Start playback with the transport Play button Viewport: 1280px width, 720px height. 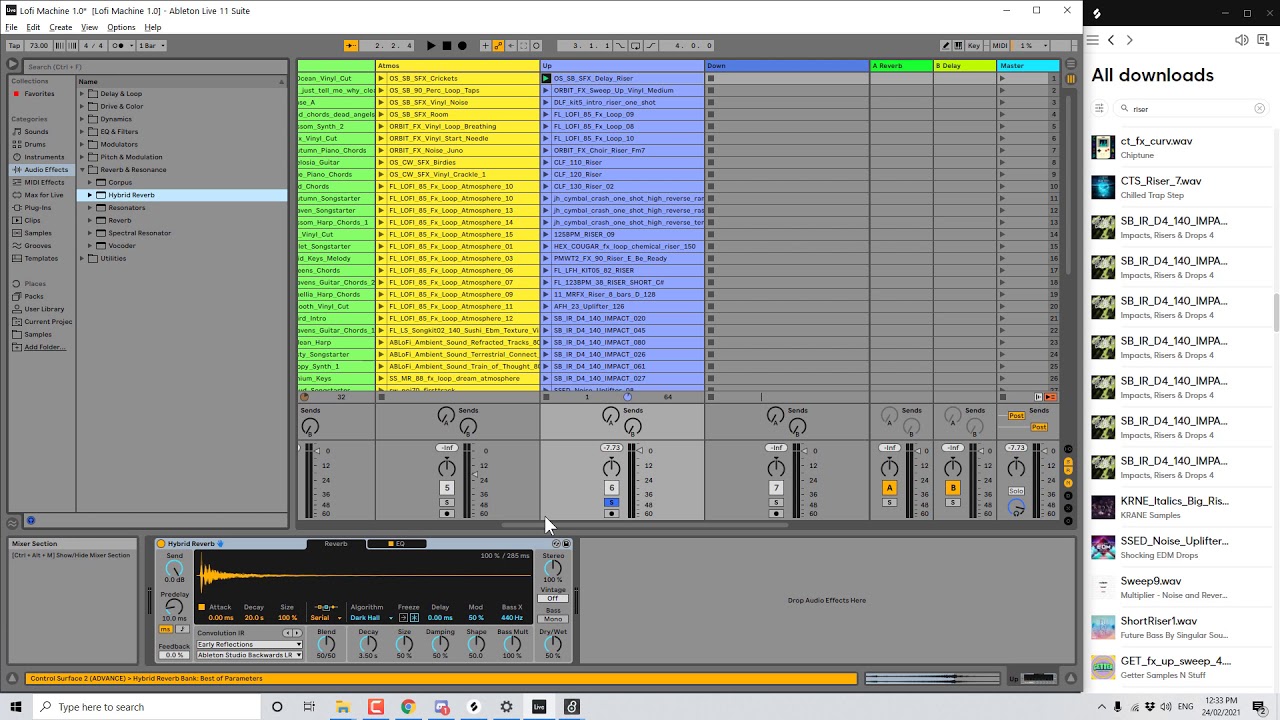(431, 45)
